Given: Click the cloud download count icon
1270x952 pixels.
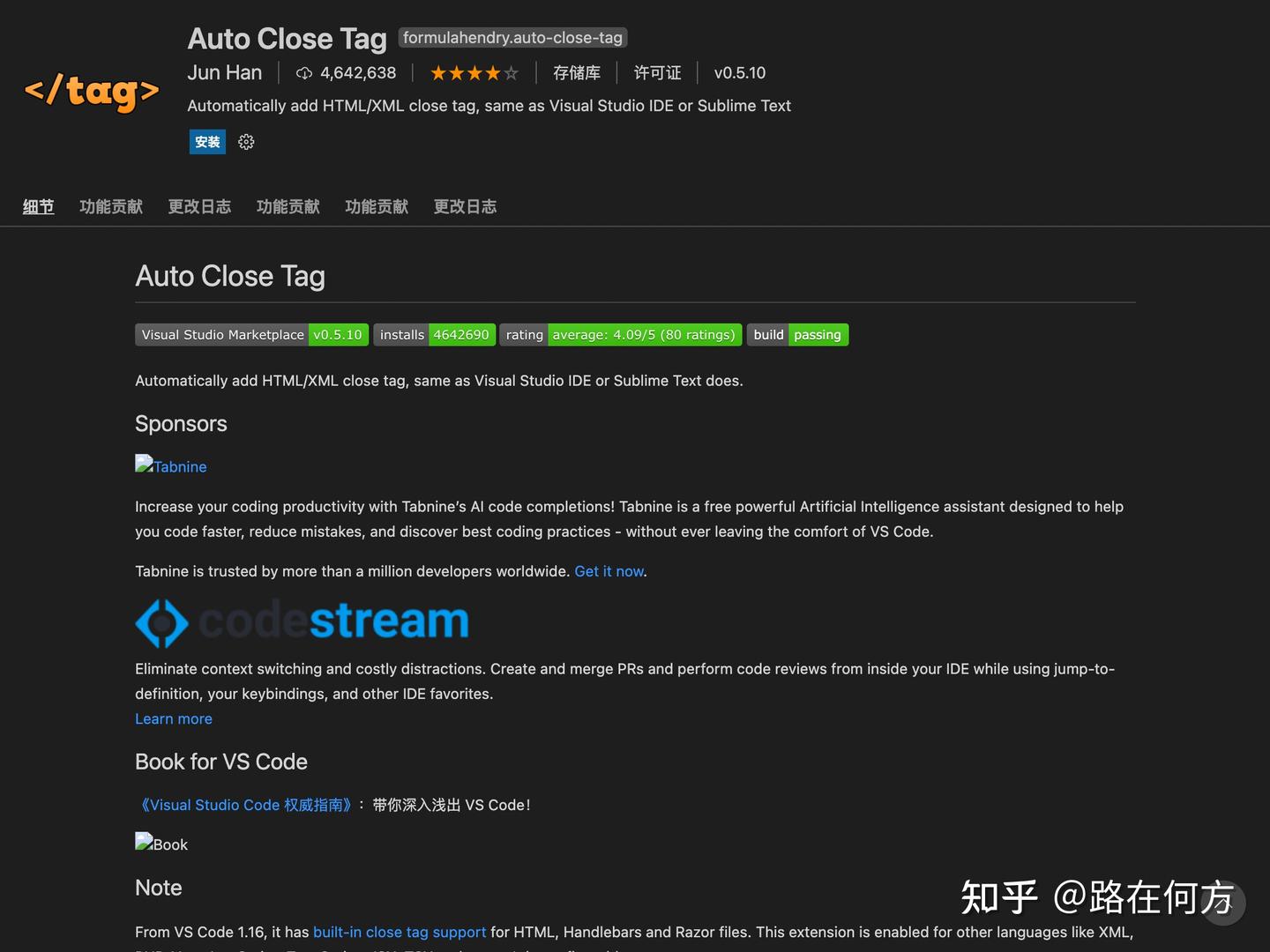Looking at the screenshot, I should point(304,73).
